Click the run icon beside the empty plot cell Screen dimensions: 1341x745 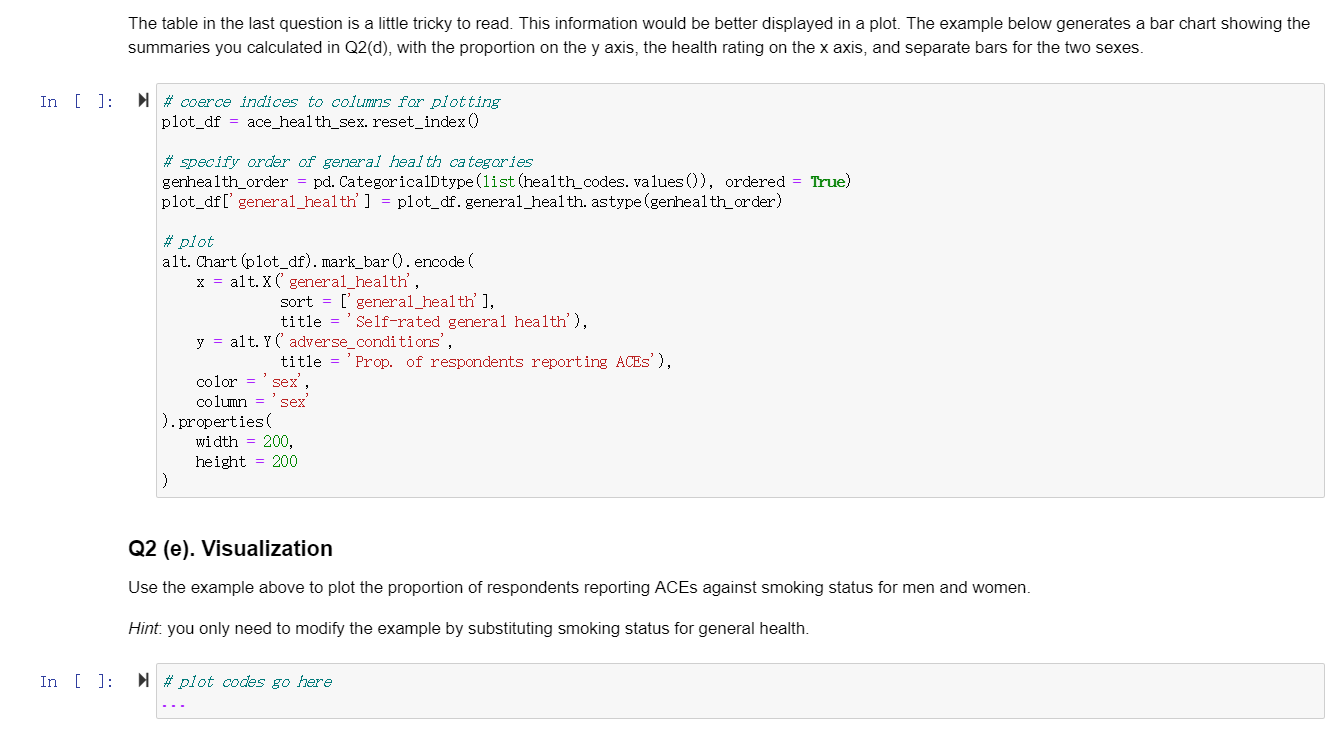[143, 681]
